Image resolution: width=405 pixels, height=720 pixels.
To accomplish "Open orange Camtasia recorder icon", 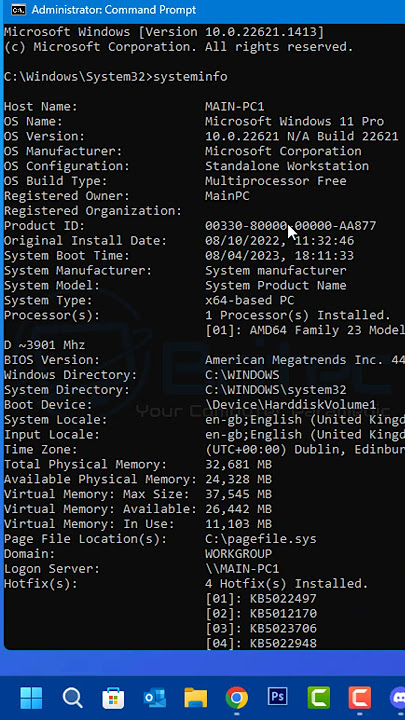I will pyautogui.click(x=360, y=698).
